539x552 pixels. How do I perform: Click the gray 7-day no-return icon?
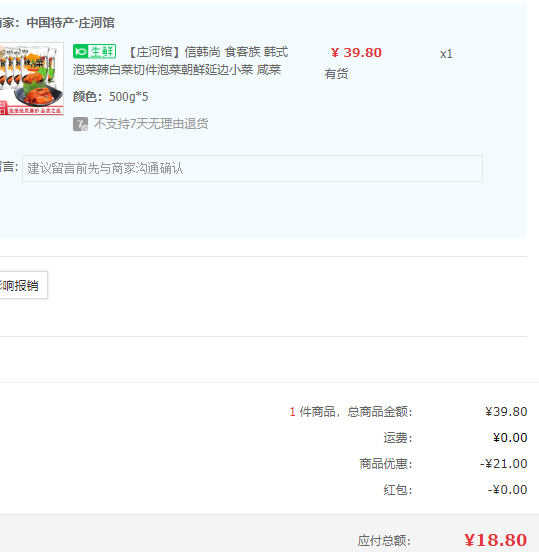pos(80,124)
